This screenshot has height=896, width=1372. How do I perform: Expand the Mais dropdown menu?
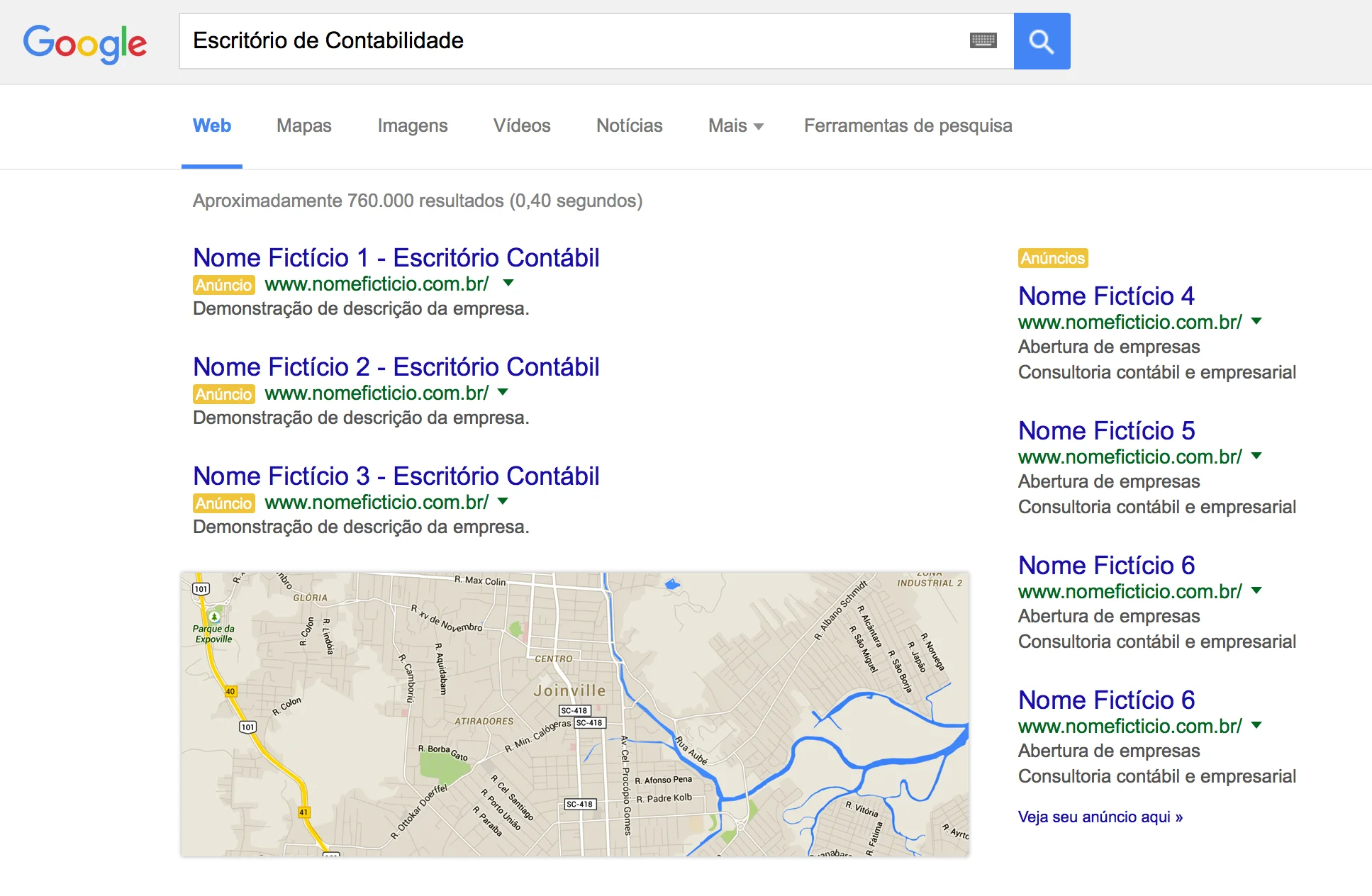[x=735, y=126]
